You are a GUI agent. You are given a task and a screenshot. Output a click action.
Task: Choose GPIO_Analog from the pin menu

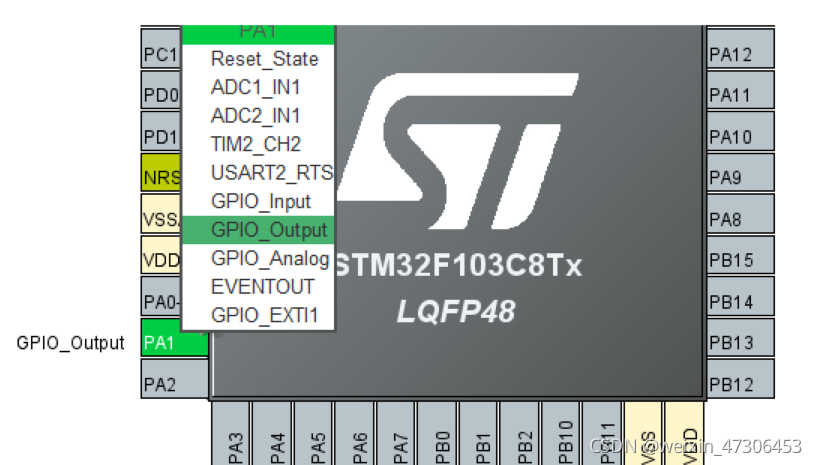tap(258, 258)
